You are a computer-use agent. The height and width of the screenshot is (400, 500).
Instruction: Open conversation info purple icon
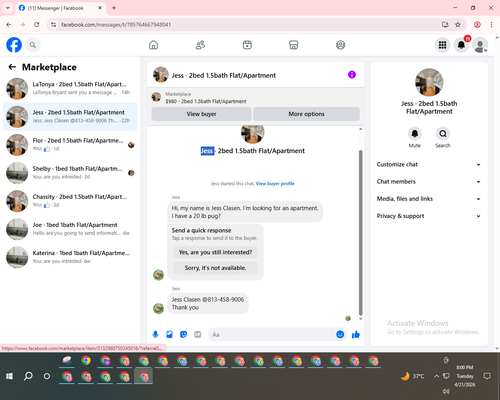click(352, 75)
